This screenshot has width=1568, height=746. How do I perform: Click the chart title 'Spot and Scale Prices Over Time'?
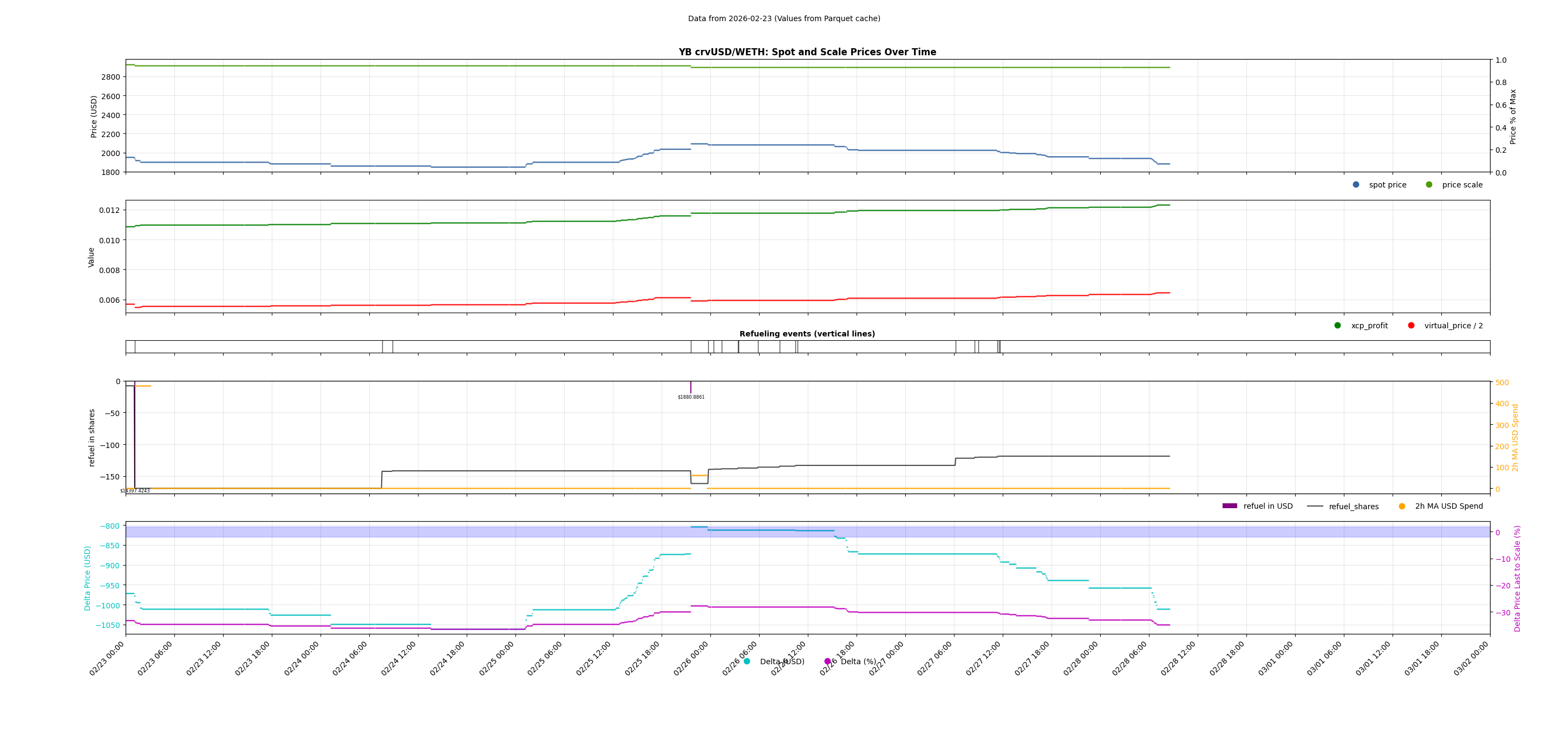(807, 53)
